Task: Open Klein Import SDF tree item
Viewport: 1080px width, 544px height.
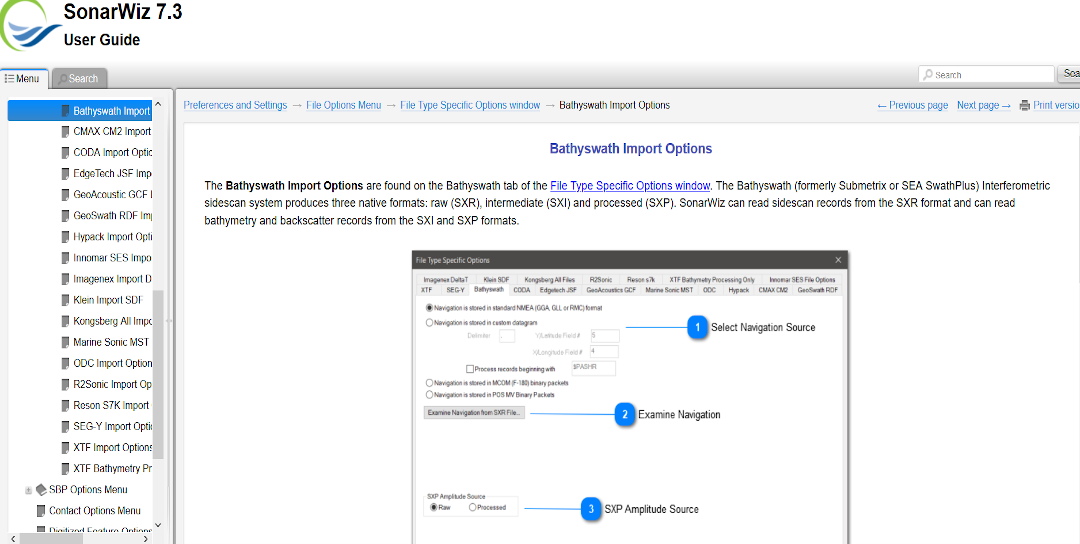Action: (x=107, y=300)
